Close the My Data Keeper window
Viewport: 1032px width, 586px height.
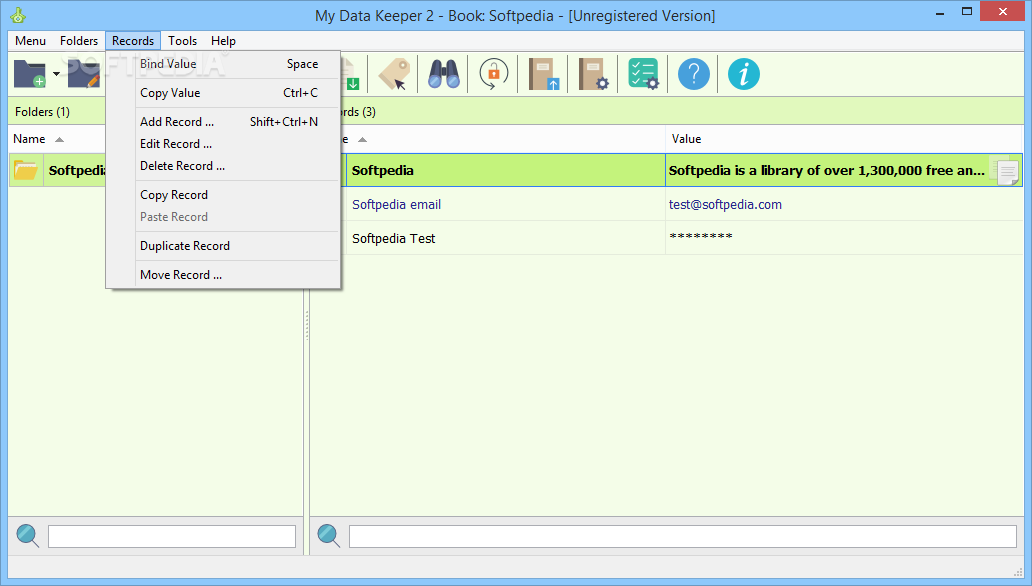(x=1003, y=11)
